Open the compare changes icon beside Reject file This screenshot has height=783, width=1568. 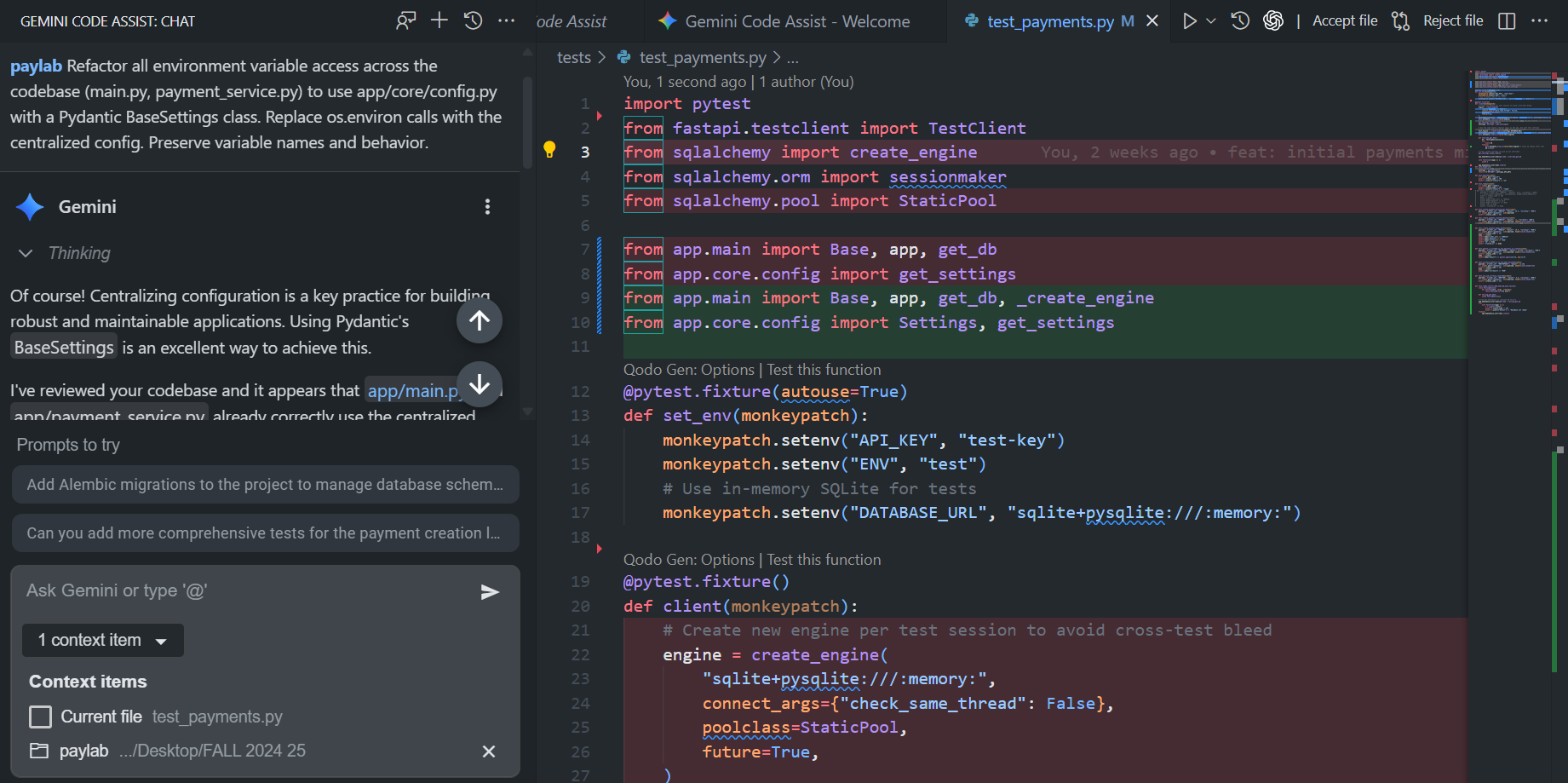point(1399,20)
